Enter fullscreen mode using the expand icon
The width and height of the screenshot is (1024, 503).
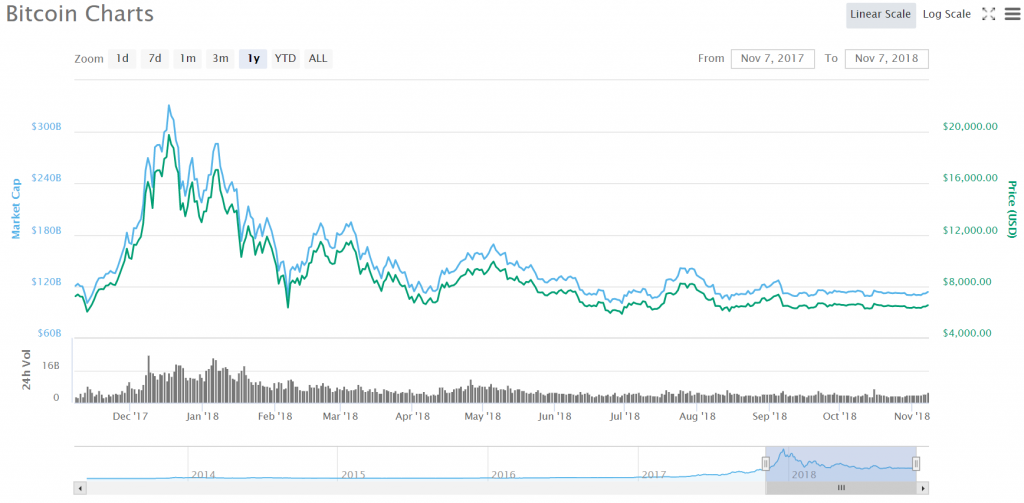tap(988, 14)
